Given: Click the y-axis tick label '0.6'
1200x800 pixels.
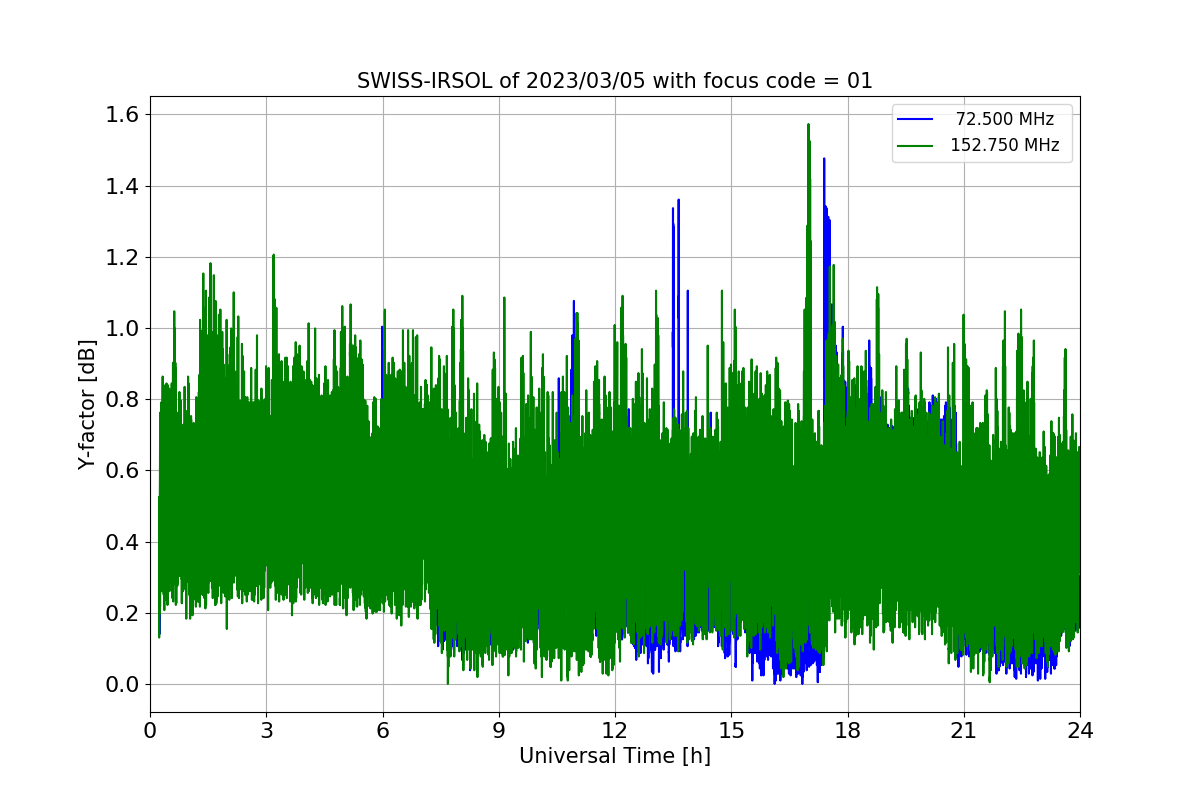Looking at the screenshot, I should pos(122,471).
